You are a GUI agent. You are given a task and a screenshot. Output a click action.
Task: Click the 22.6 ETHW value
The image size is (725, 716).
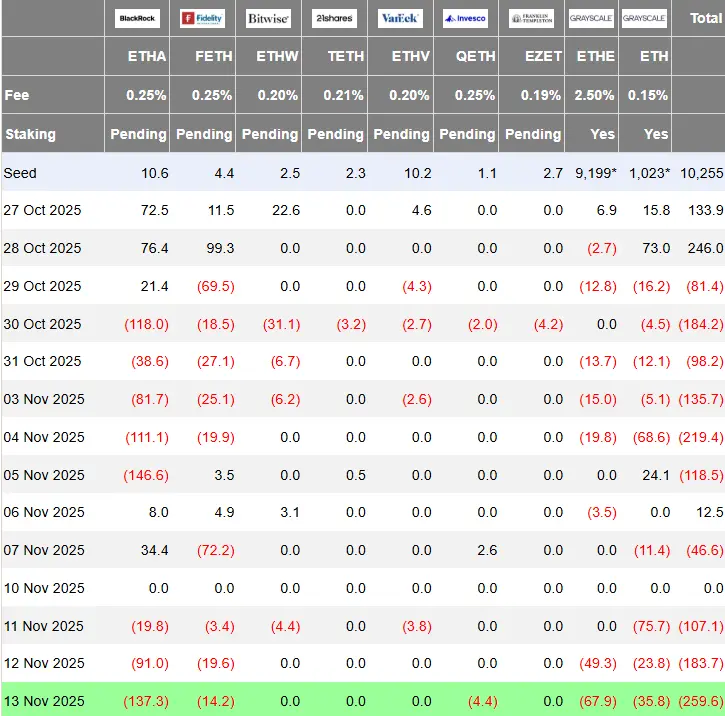click(x=286, y=210)
